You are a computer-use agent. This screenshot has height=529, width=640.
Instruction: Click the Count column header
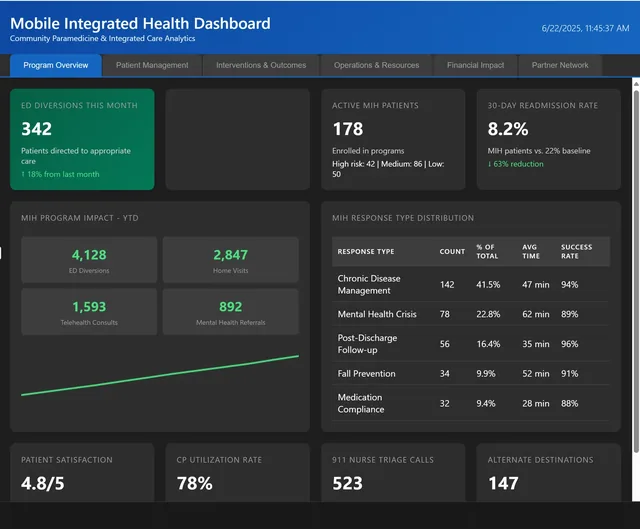tap(452, 251)
